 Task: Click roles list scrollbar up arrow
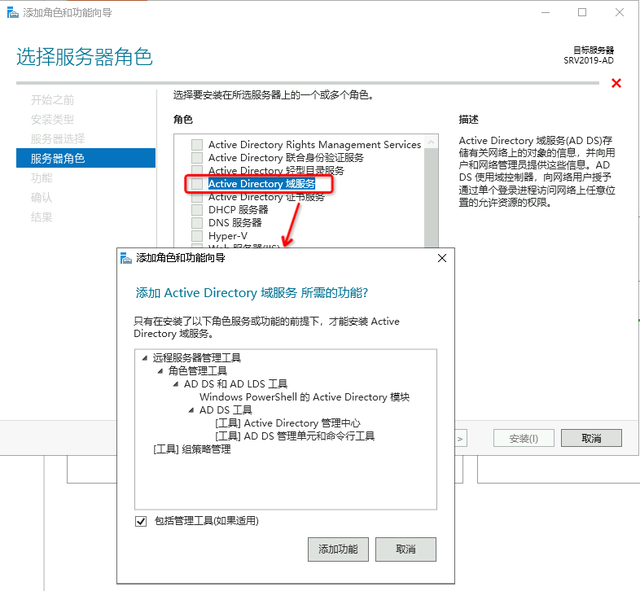[x=431, y=142]
